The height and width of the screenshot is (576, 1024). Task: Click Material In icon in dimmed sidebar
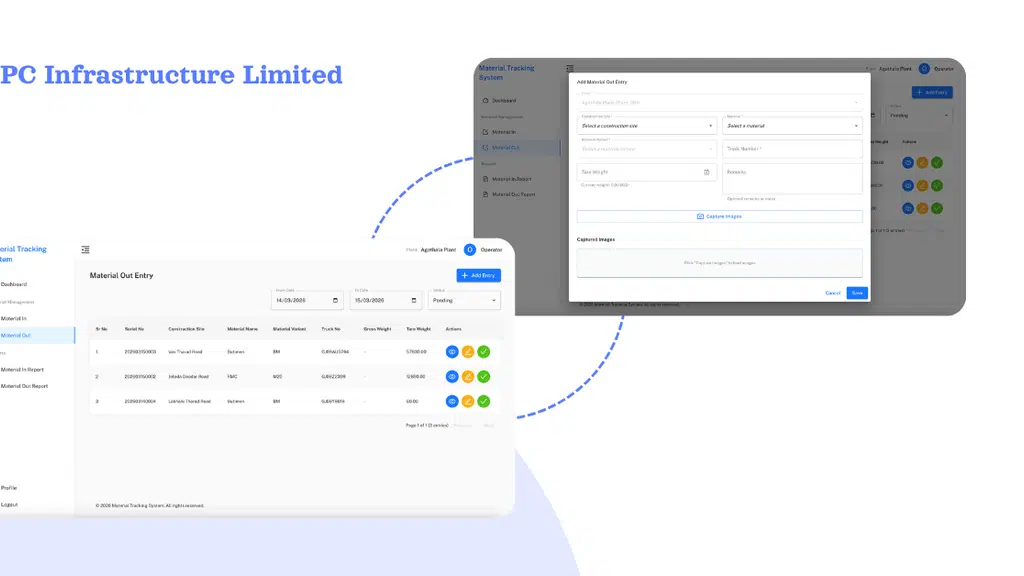click(485, 132)
